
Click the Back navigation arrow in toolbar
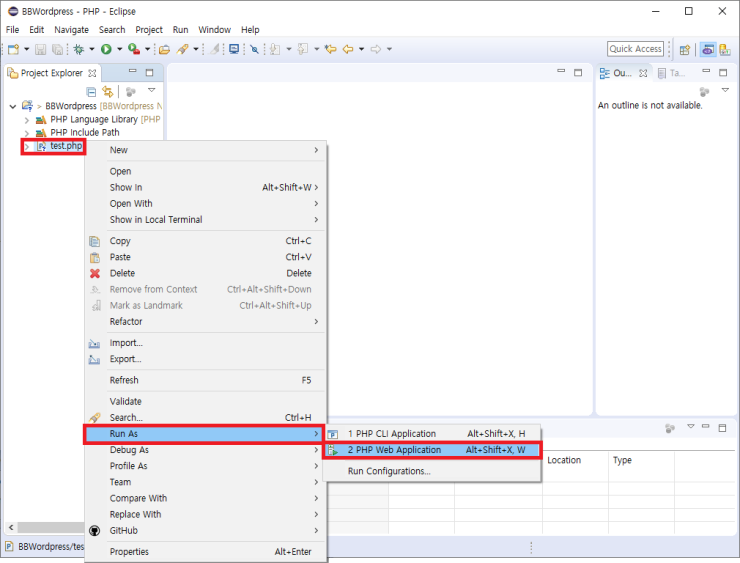347,49
